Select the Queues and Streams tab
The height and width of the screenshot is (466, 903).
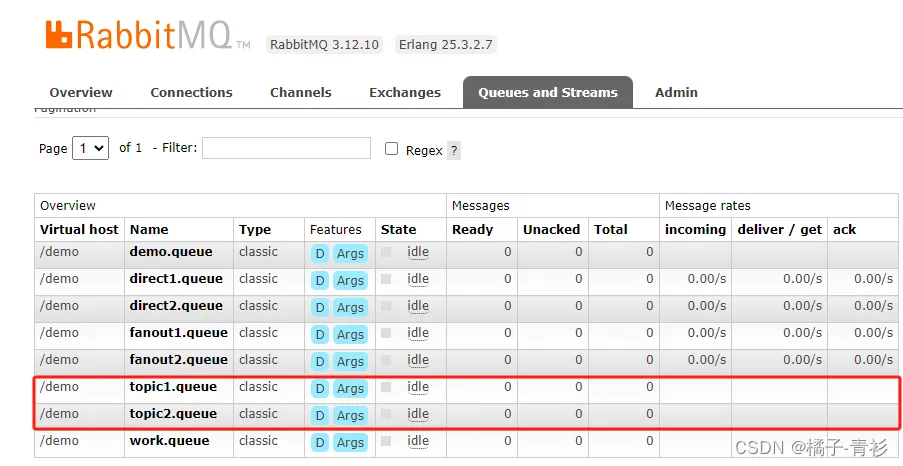point(548,92)
